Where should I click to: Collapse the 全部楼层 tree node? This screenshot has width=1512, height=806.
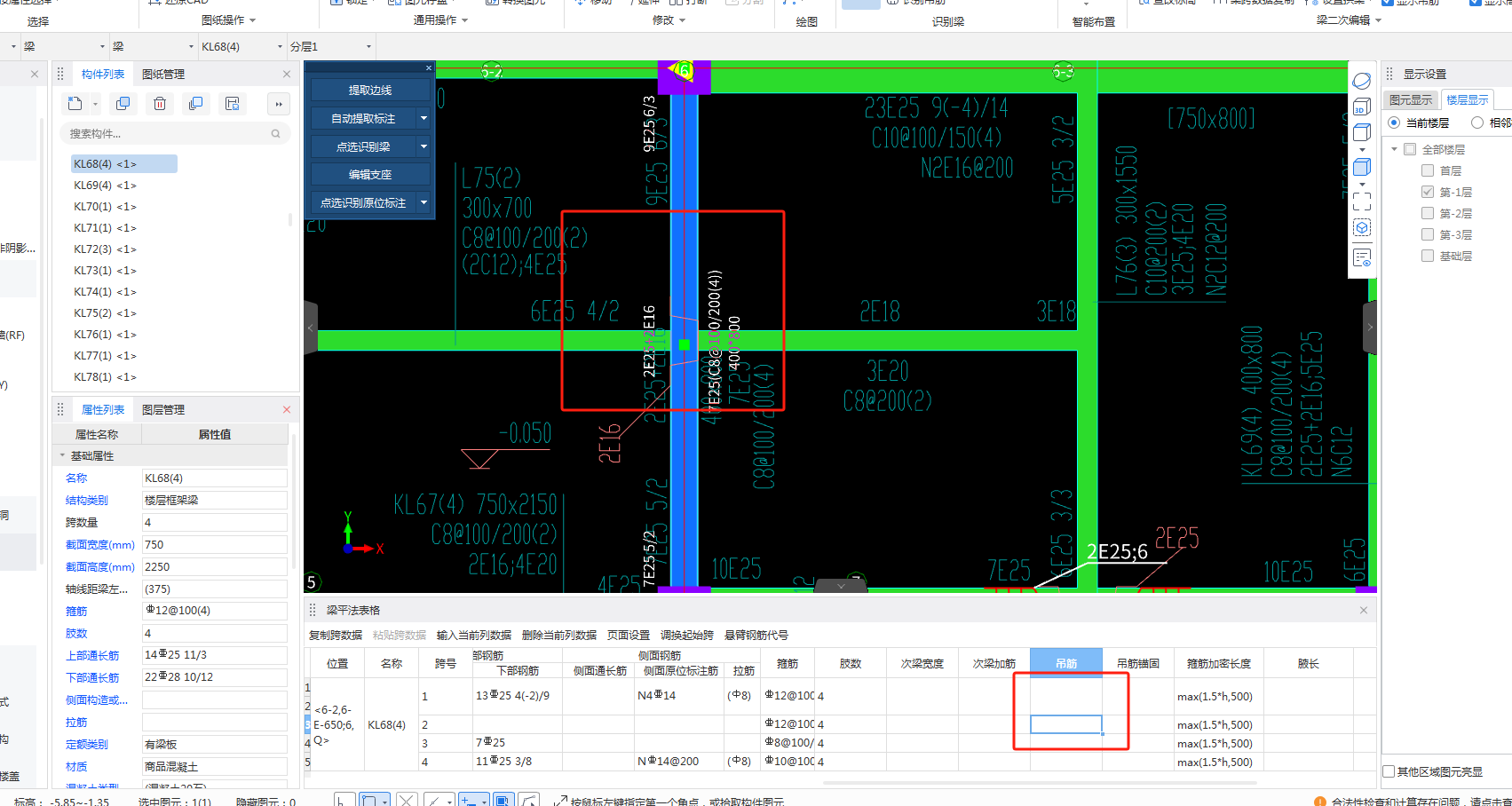[x=1395, y=149]
